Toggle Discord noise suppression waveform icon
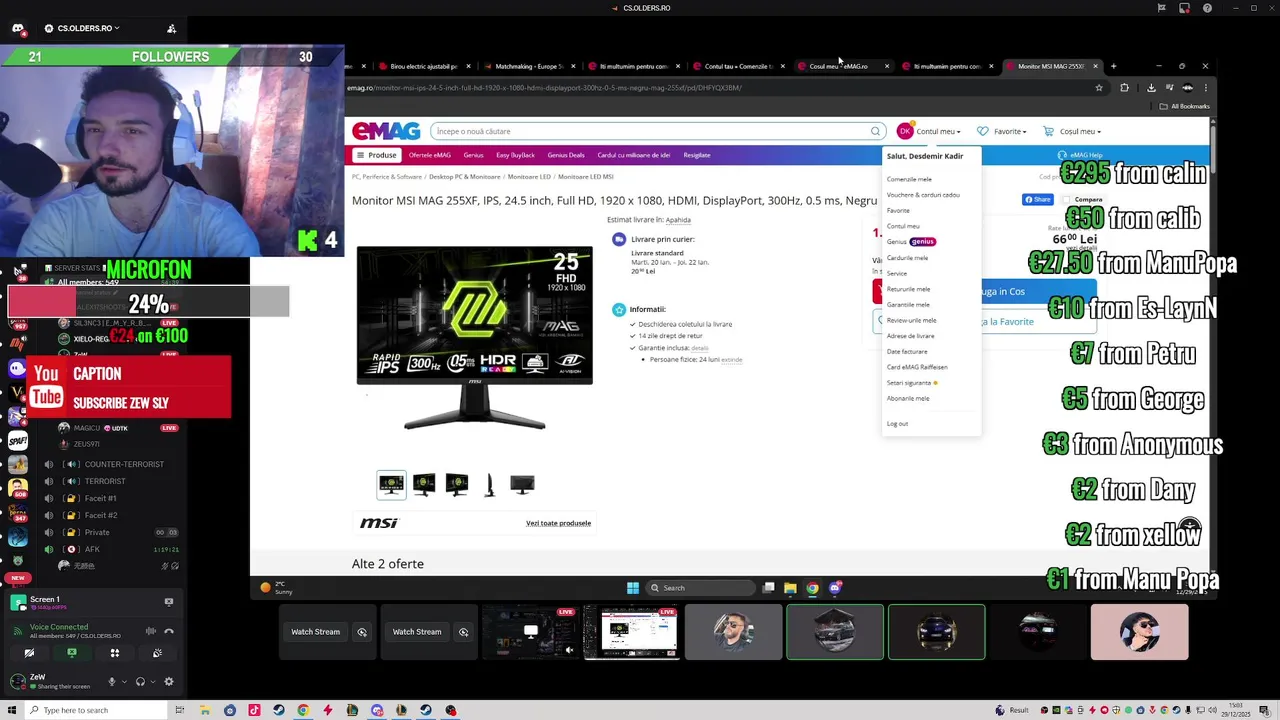 (151, 631)
